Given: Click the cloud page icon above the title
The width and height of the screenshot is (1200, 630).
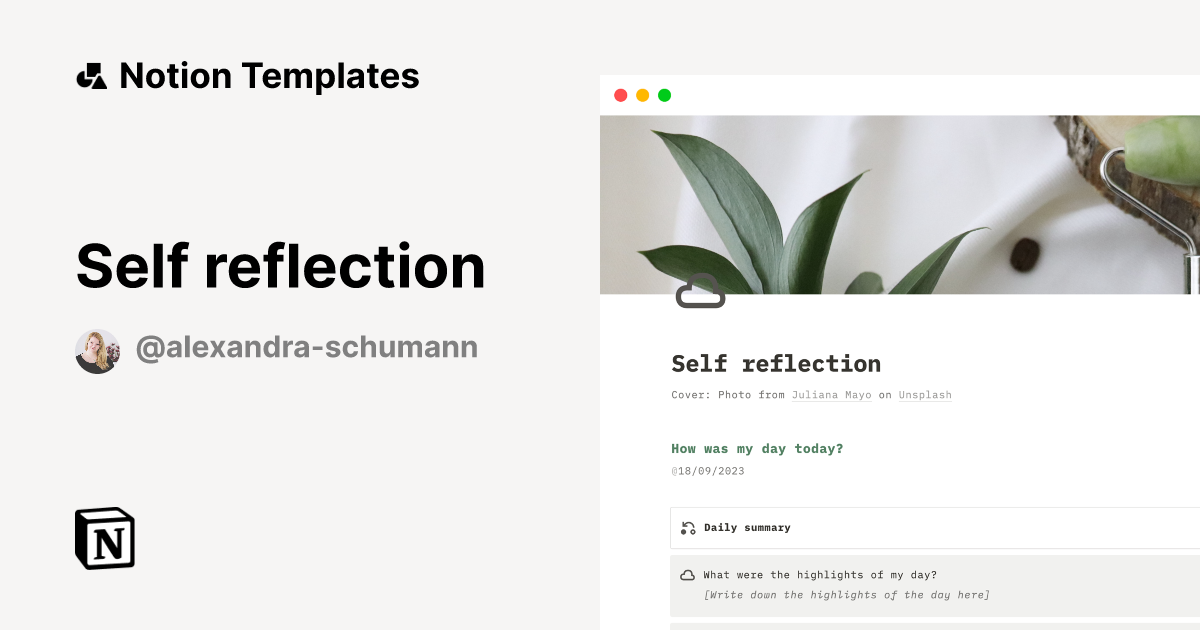Looking at the screenshot, I should (701, 290).
